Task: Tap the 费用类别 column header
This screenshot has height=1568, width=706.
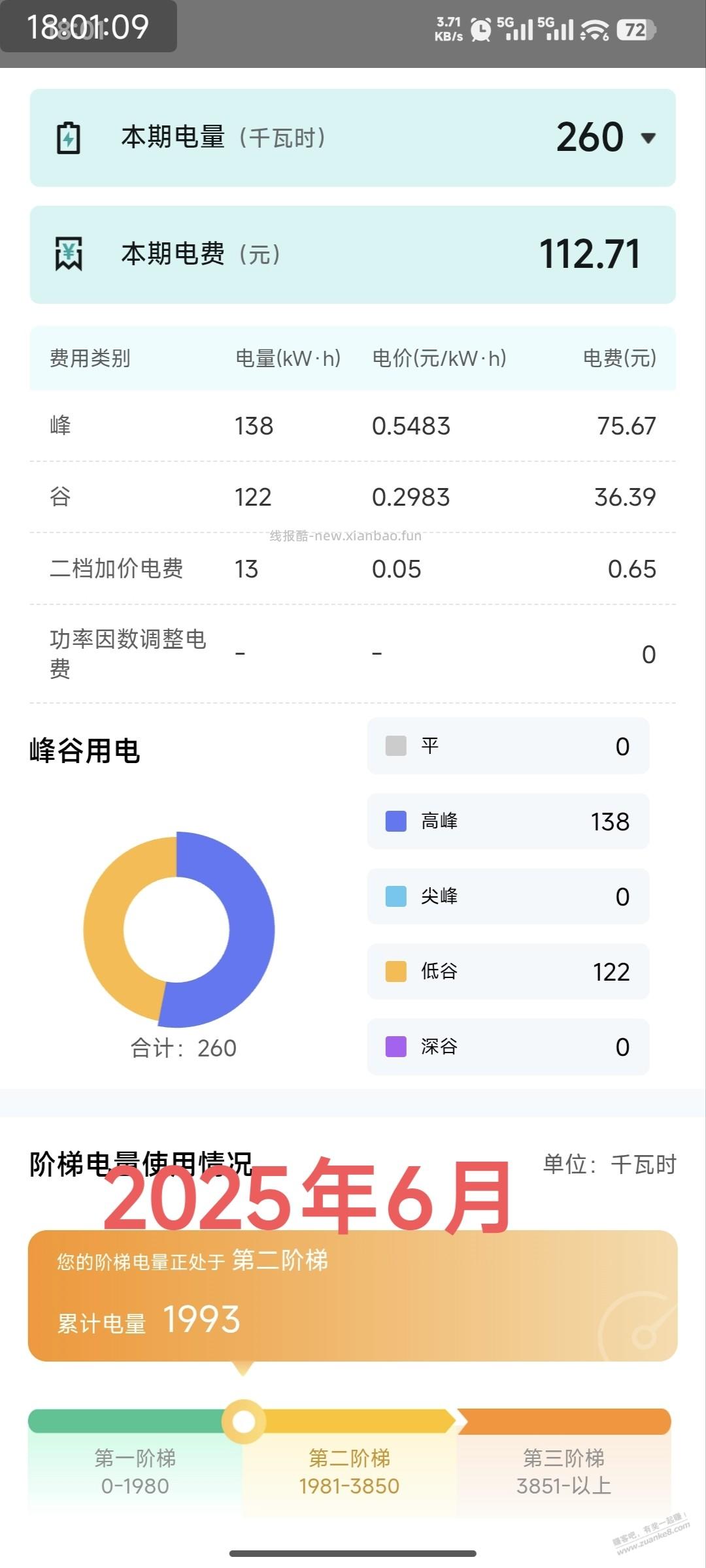Action: tap(90, 358)
